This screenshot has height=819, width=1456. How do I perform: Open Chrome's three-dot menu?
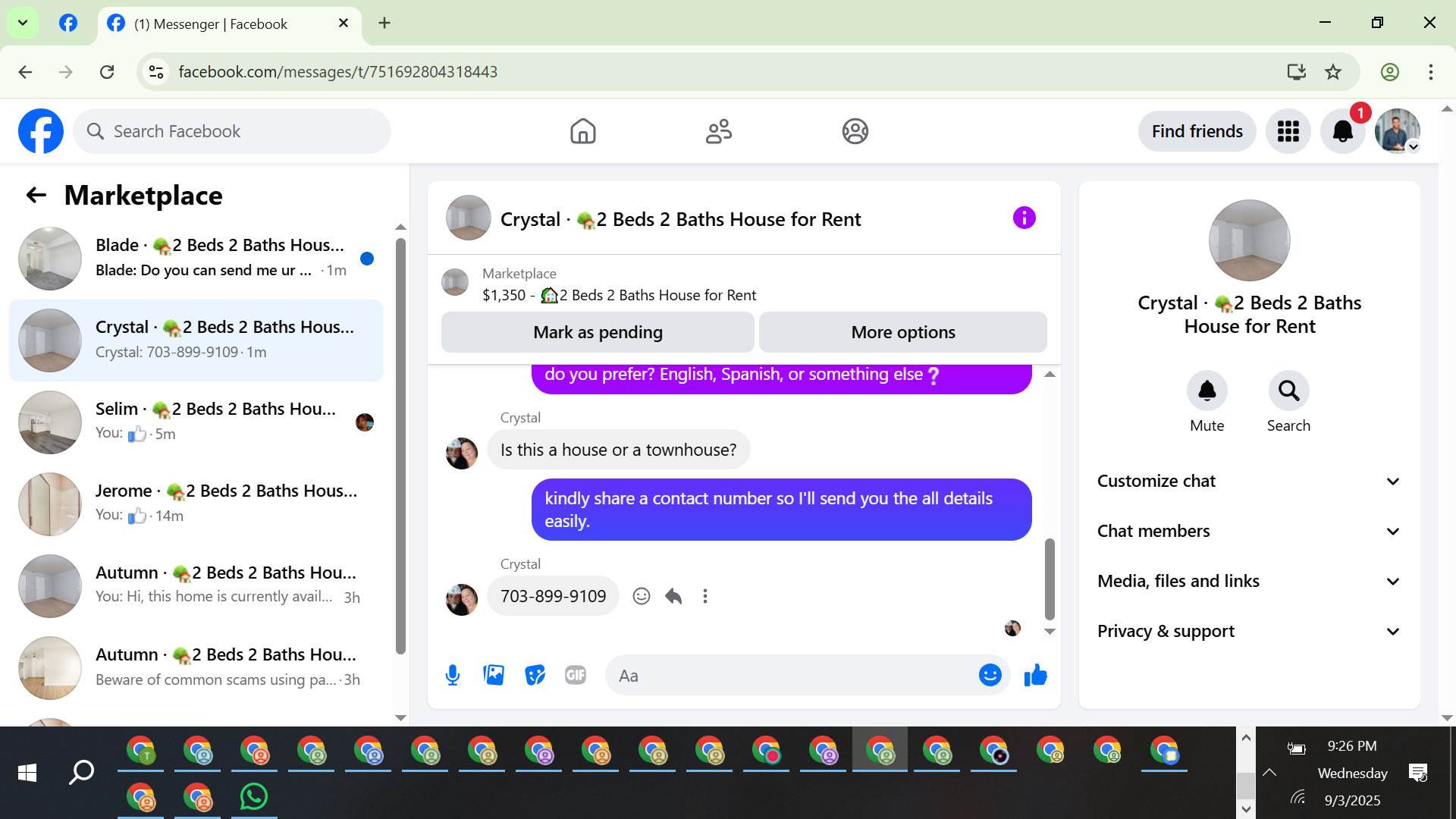coord(1431,72)
